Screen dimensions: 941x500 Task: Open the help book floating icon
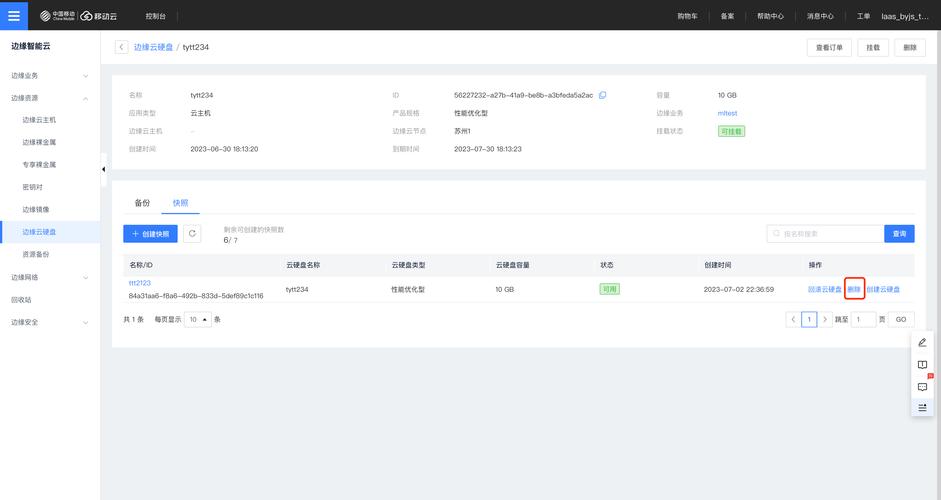point(922,365)
